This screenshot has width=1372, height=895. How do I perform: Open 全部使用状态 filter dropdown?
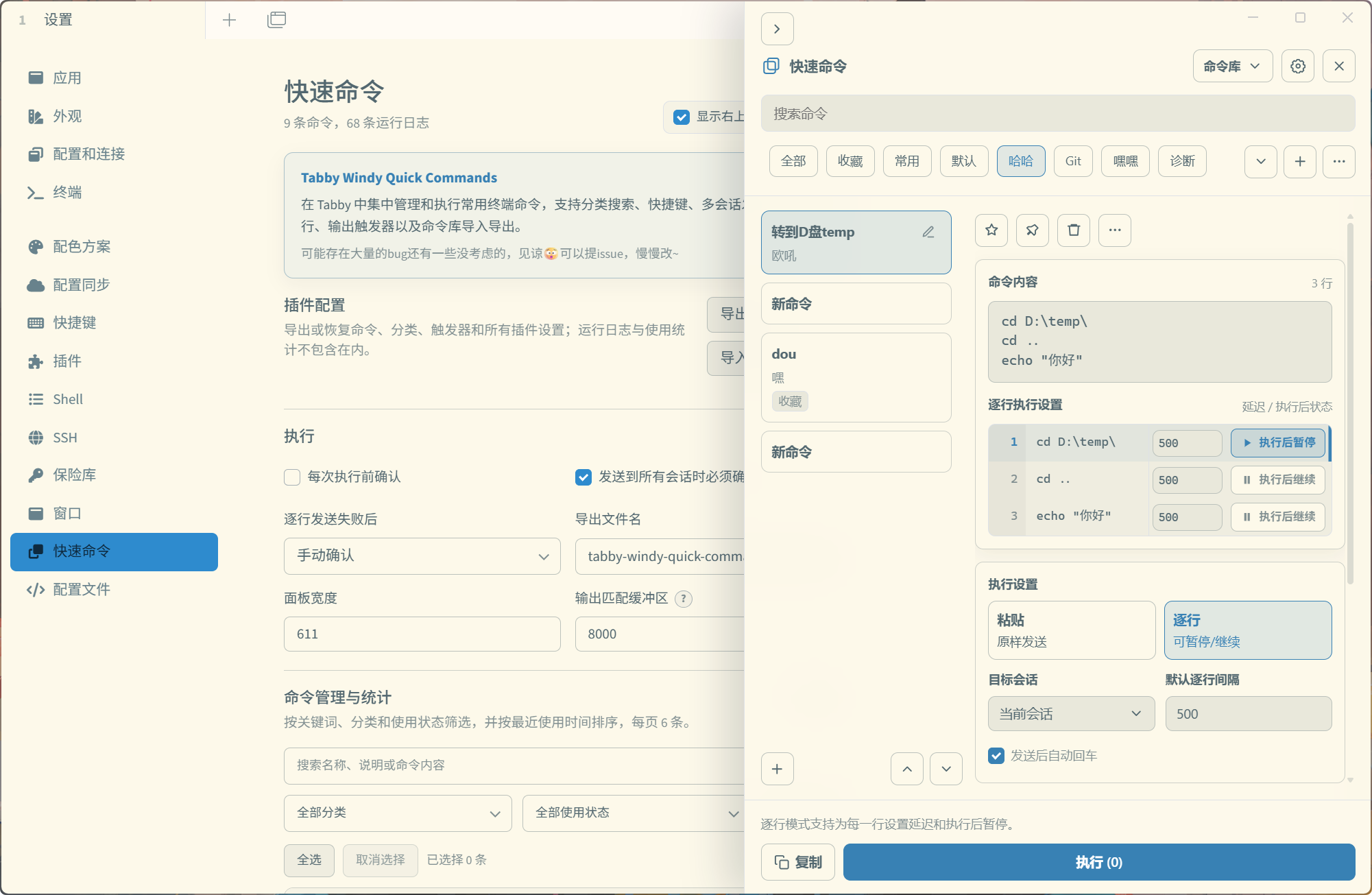pyautogui.click(x=634, y=813)
